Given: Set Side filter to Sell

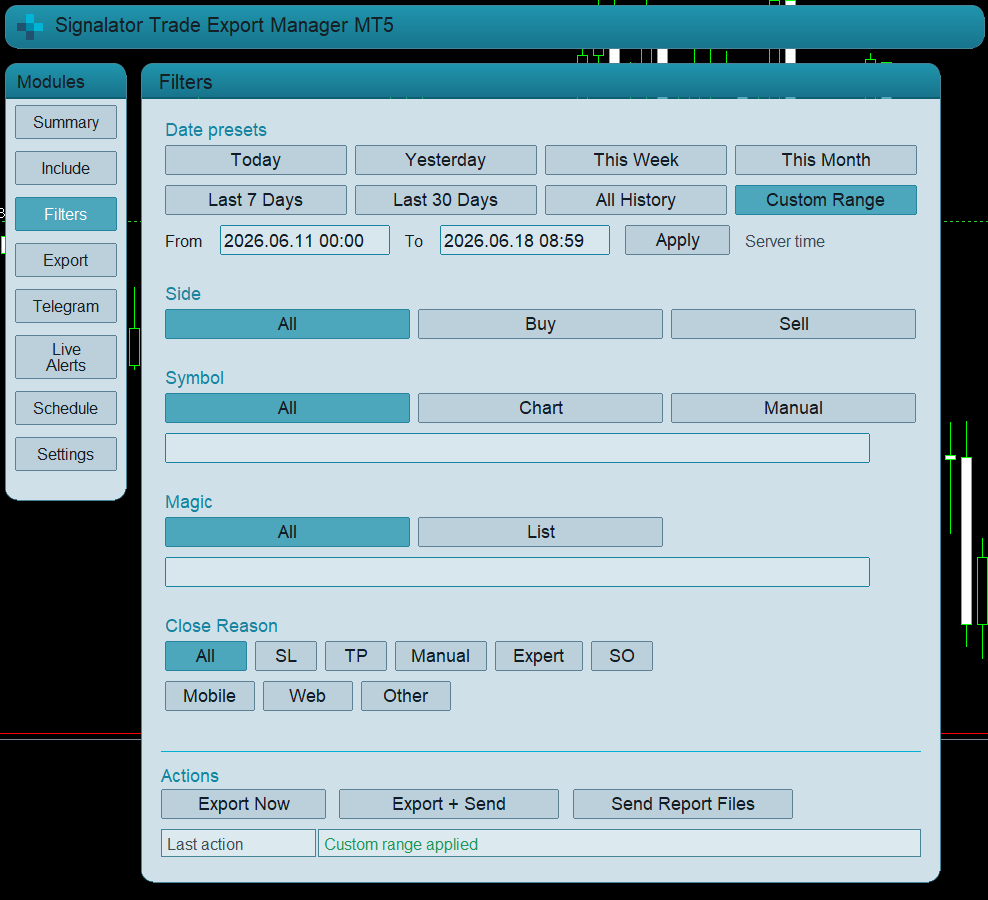Looking at the screenshot, I should [x=793, y=324].
